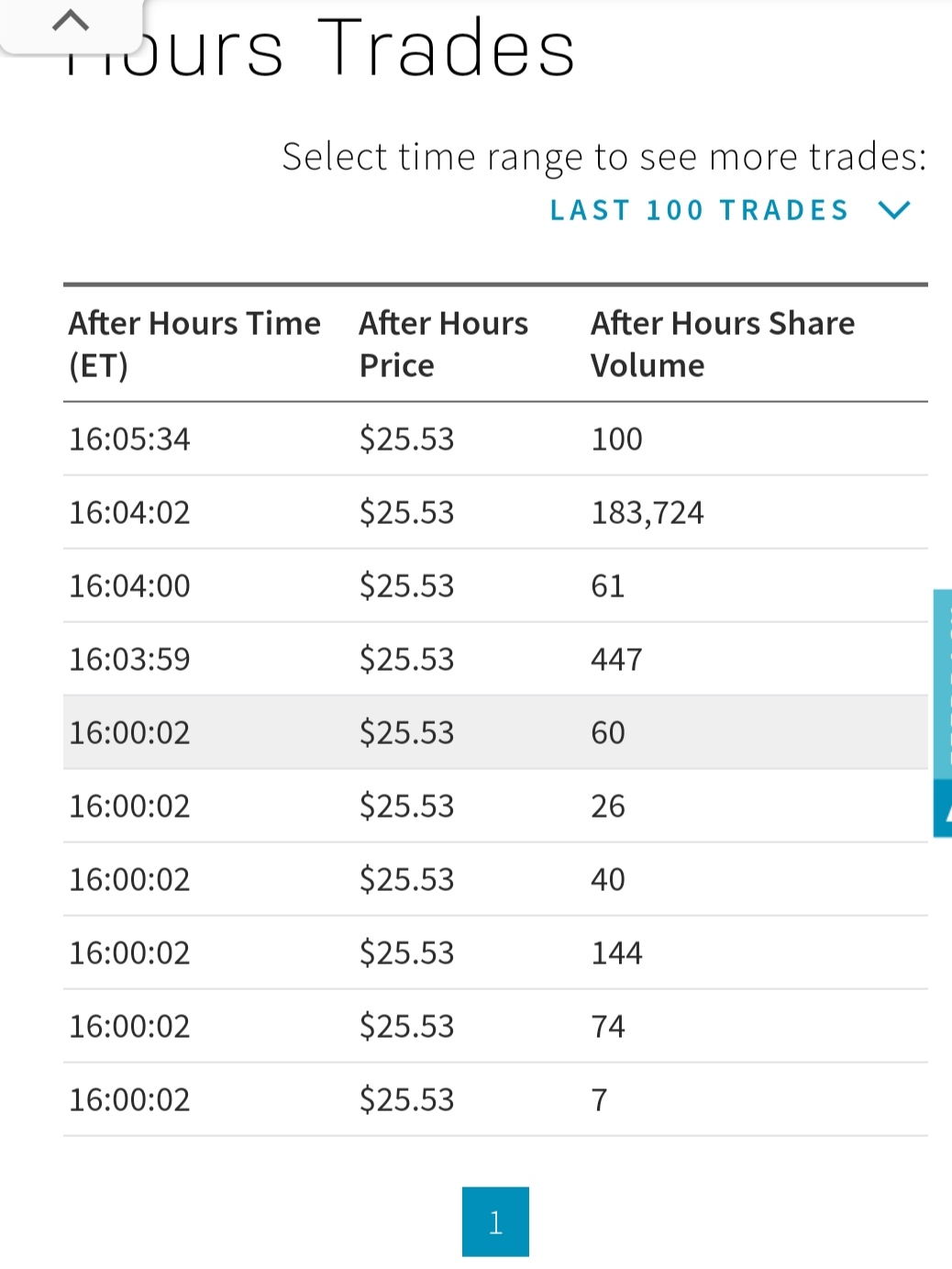
Task: Select the highlighted row with volume 60
Action: [x=495, y=732]
